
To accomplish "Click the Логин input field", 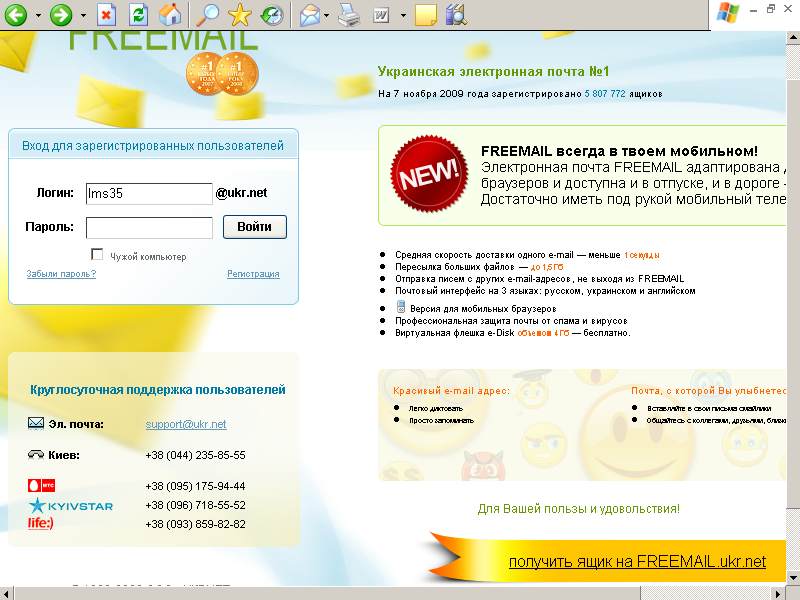I will 149,194.
